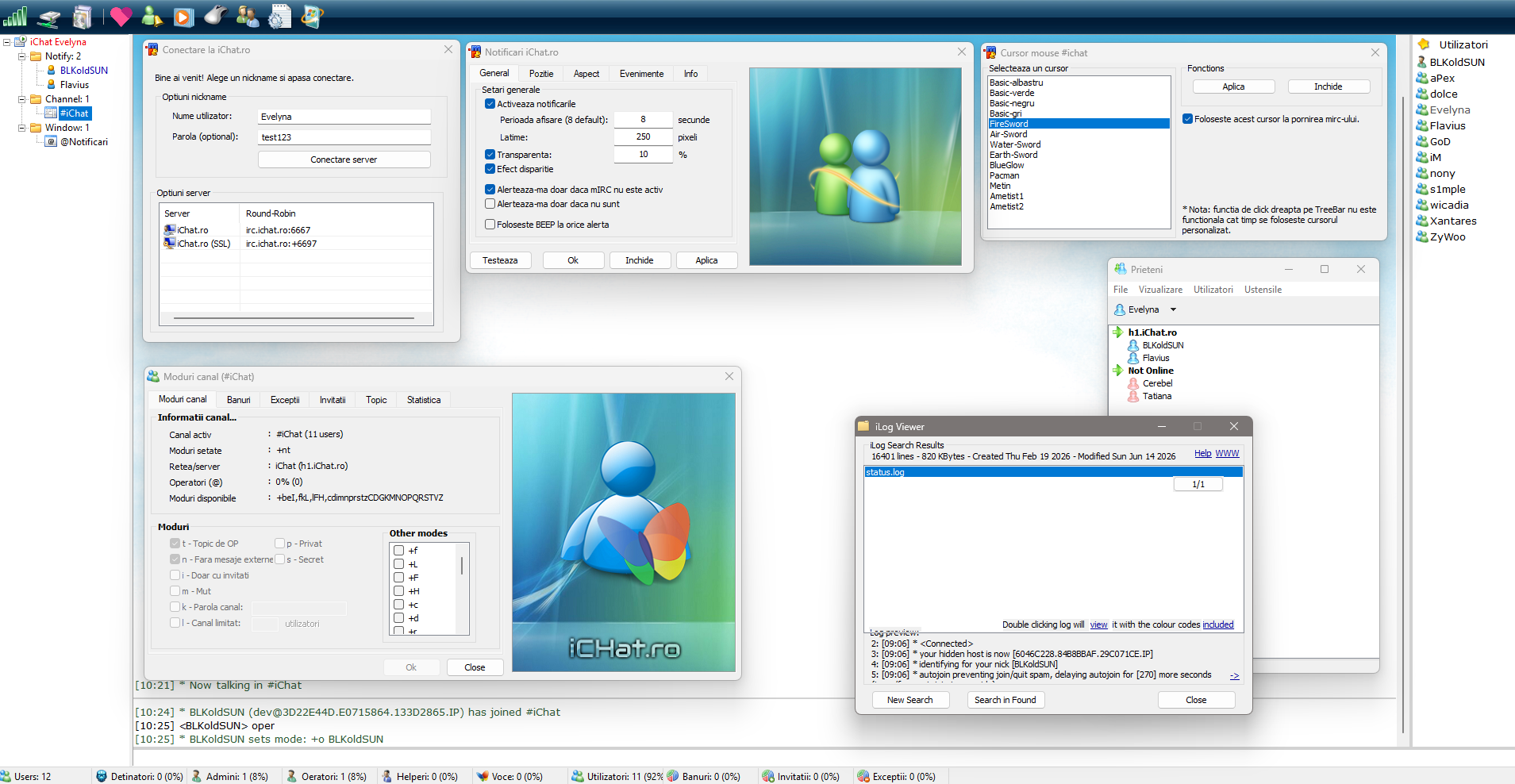Click the Nume utilizator field with Evelyna
Viewport: 1515px width, 784px height.
coord(344,117)
